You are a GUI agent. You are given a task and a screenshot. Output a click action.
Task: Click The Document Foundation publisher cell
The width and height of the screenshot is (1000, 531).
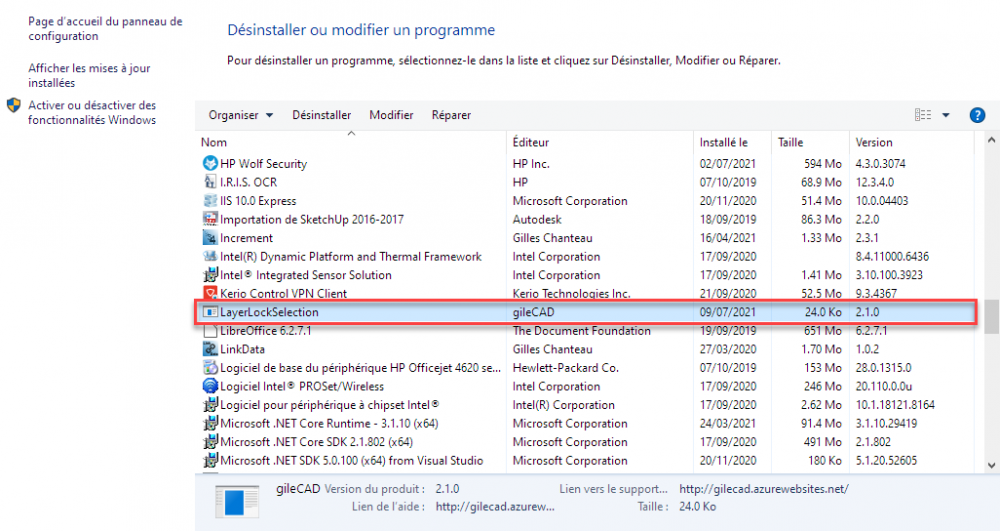tap(582, 331)
